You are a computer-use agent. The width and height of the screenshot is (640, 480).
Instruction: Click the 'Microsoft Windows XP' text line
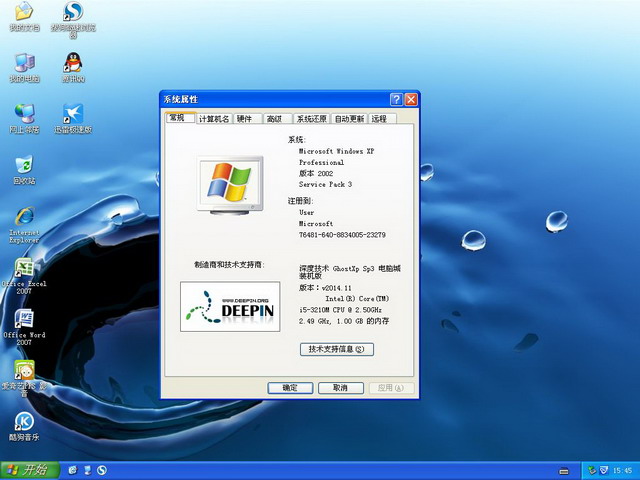336,151
